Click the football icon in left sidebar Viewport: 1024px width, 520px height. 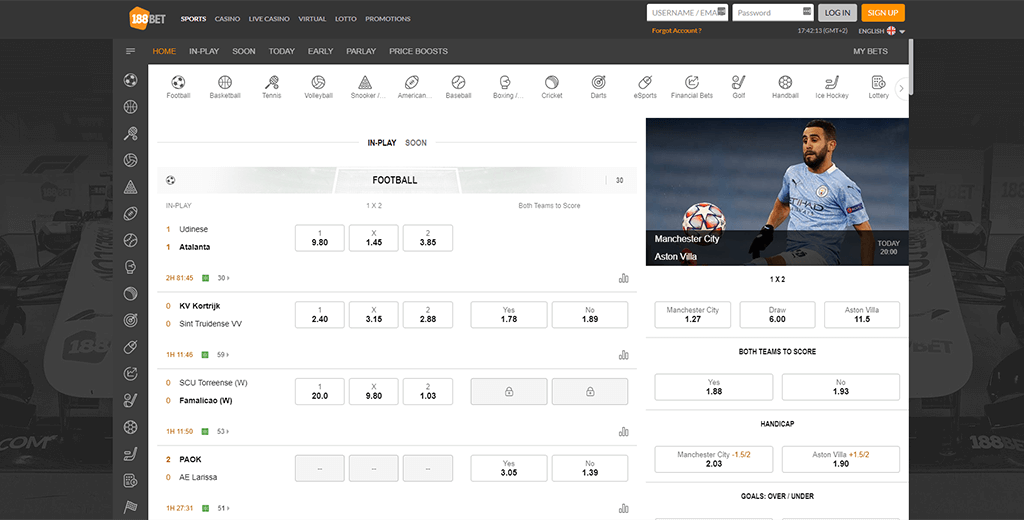(x=131, y=80)
